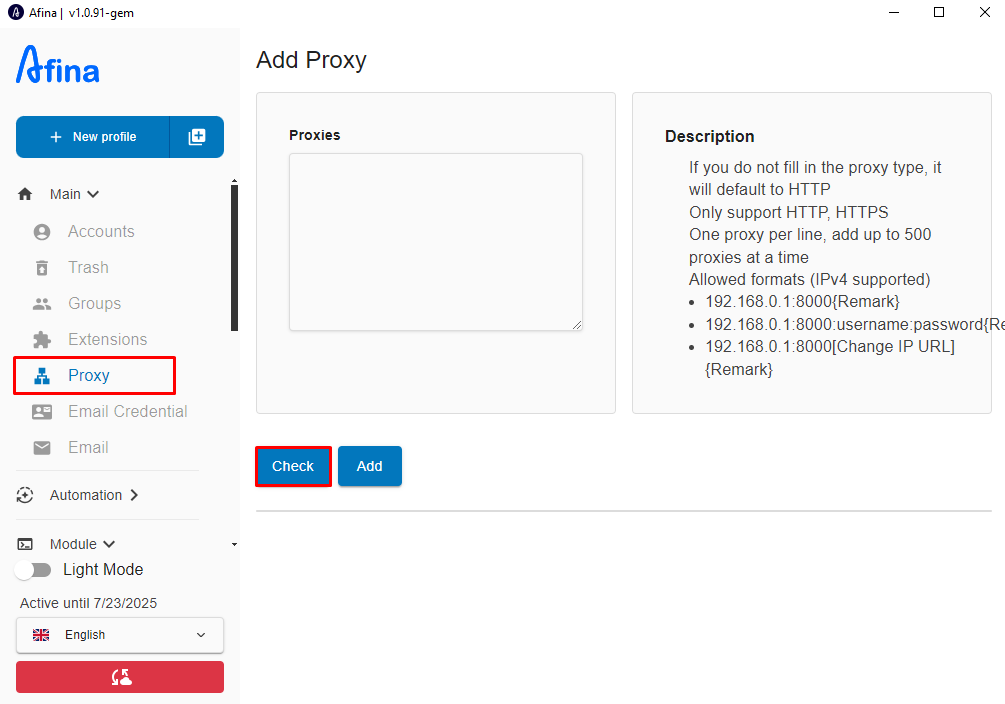Click the Check button
The height and width of the screenshot is (704, 1005).
293,466
